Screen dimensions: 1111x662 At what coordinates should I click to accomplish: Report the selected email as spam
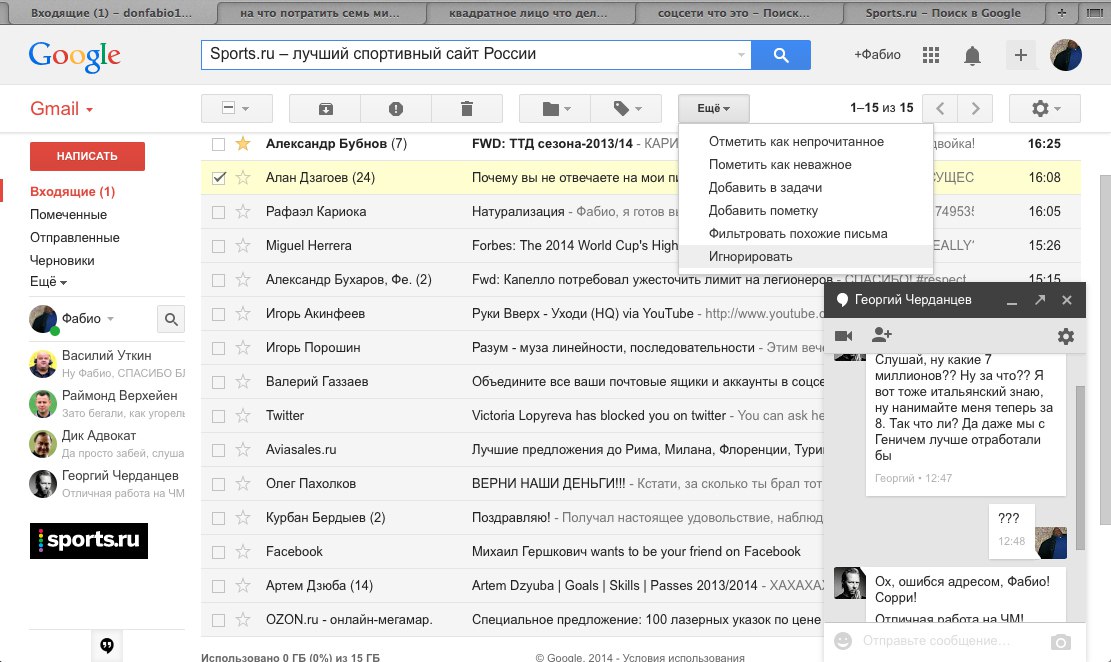[395, 109]
